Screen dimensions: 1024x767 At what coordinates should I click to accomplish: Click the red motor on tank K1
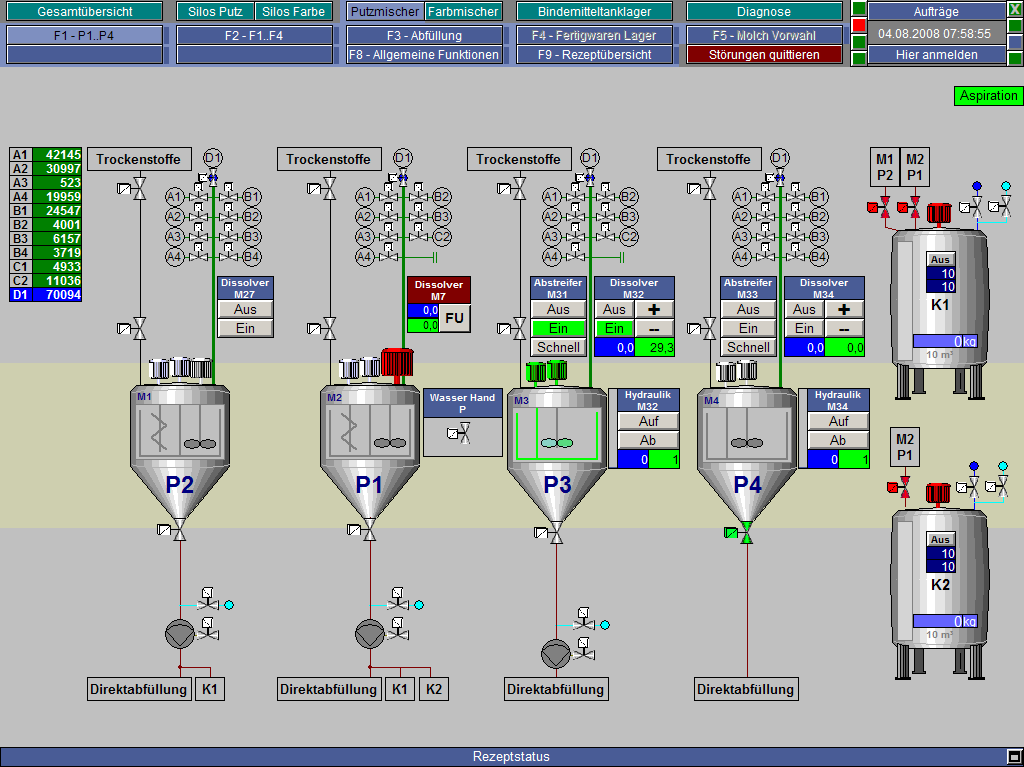[938, 212]
